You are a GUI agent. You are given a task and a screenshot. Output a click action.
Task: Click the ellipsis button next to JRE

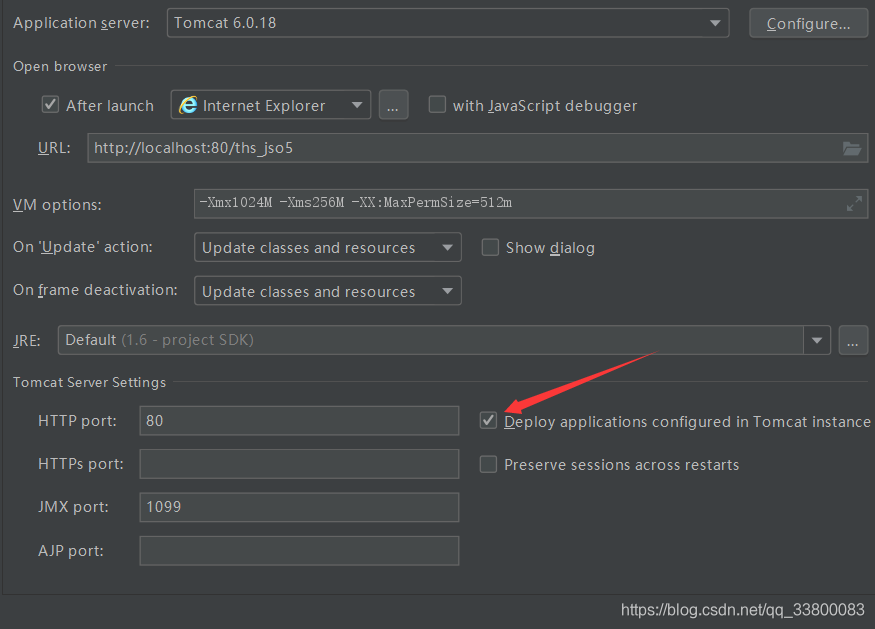tap(853, 340)
